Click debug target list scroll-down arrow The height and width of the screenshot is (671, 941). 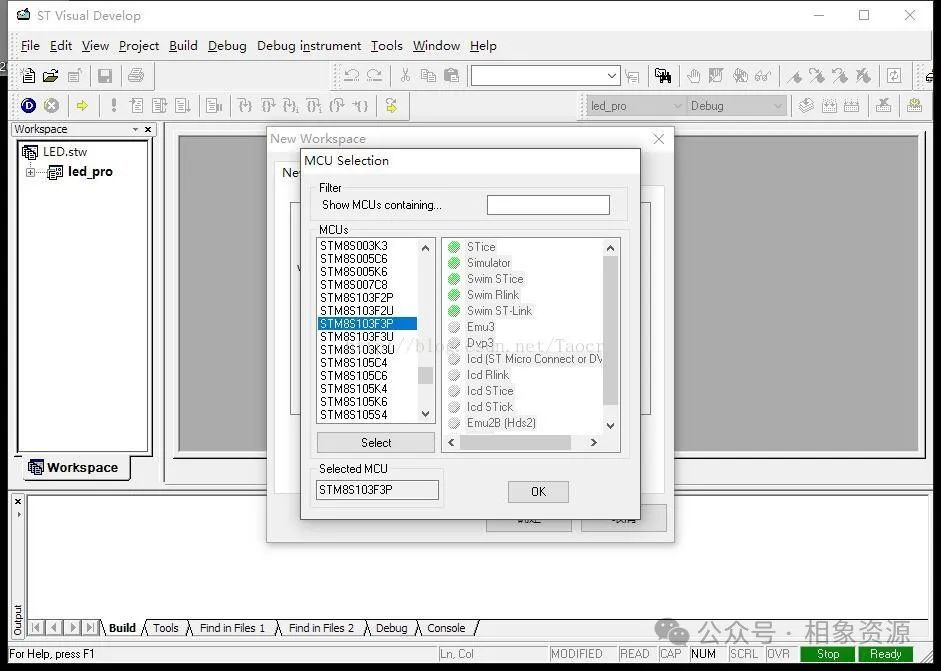[x=610, y=426]
